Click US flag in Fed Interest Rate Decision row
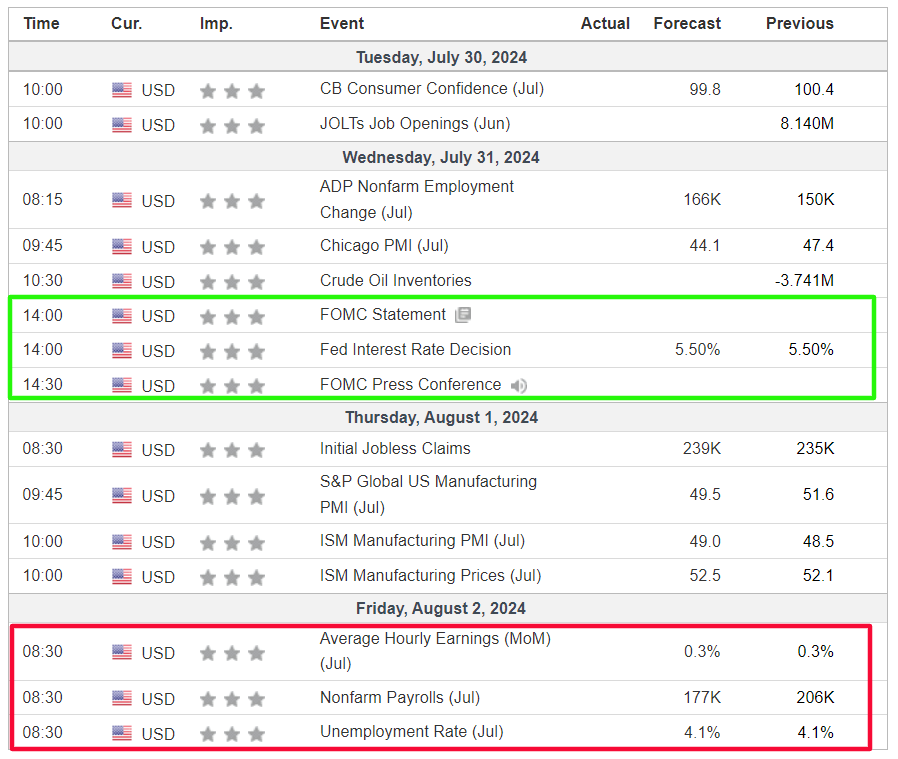Image resolution: width=898 pixels, height=759 pixels. tap(122, 350)
